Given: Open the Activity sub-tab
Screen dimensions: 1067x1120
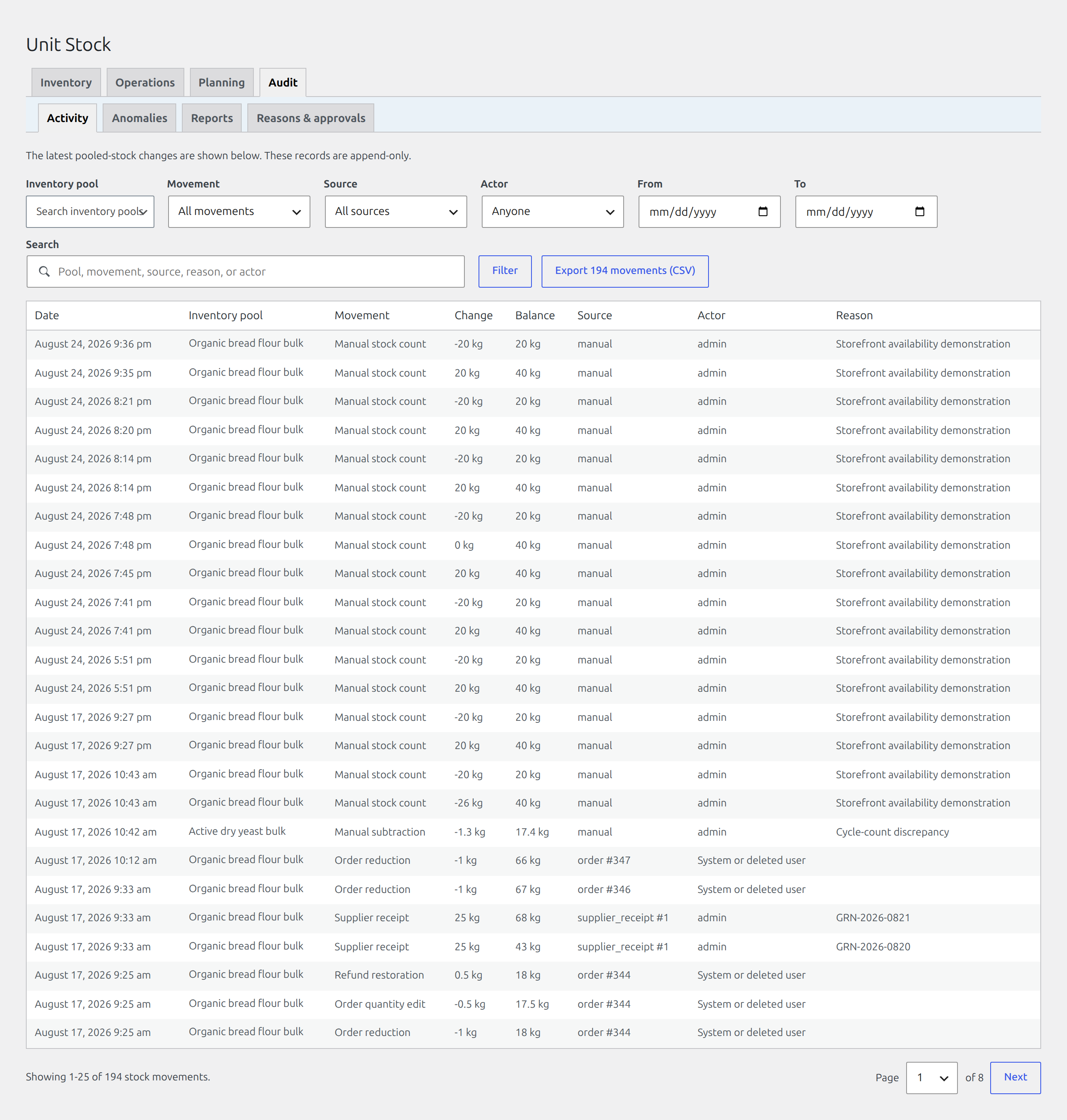Looking at the screenshot, I should [67, 118].
